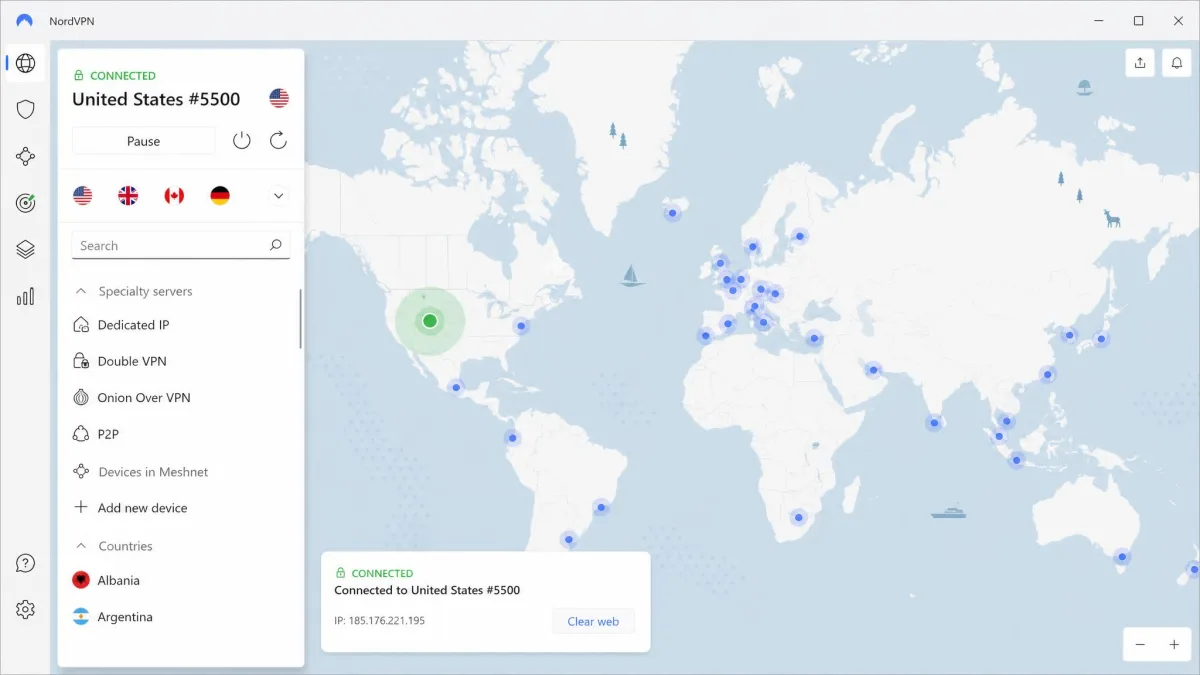Select Onion Over VPN label
The image size is (1200, 675).
tap(144, 398)
